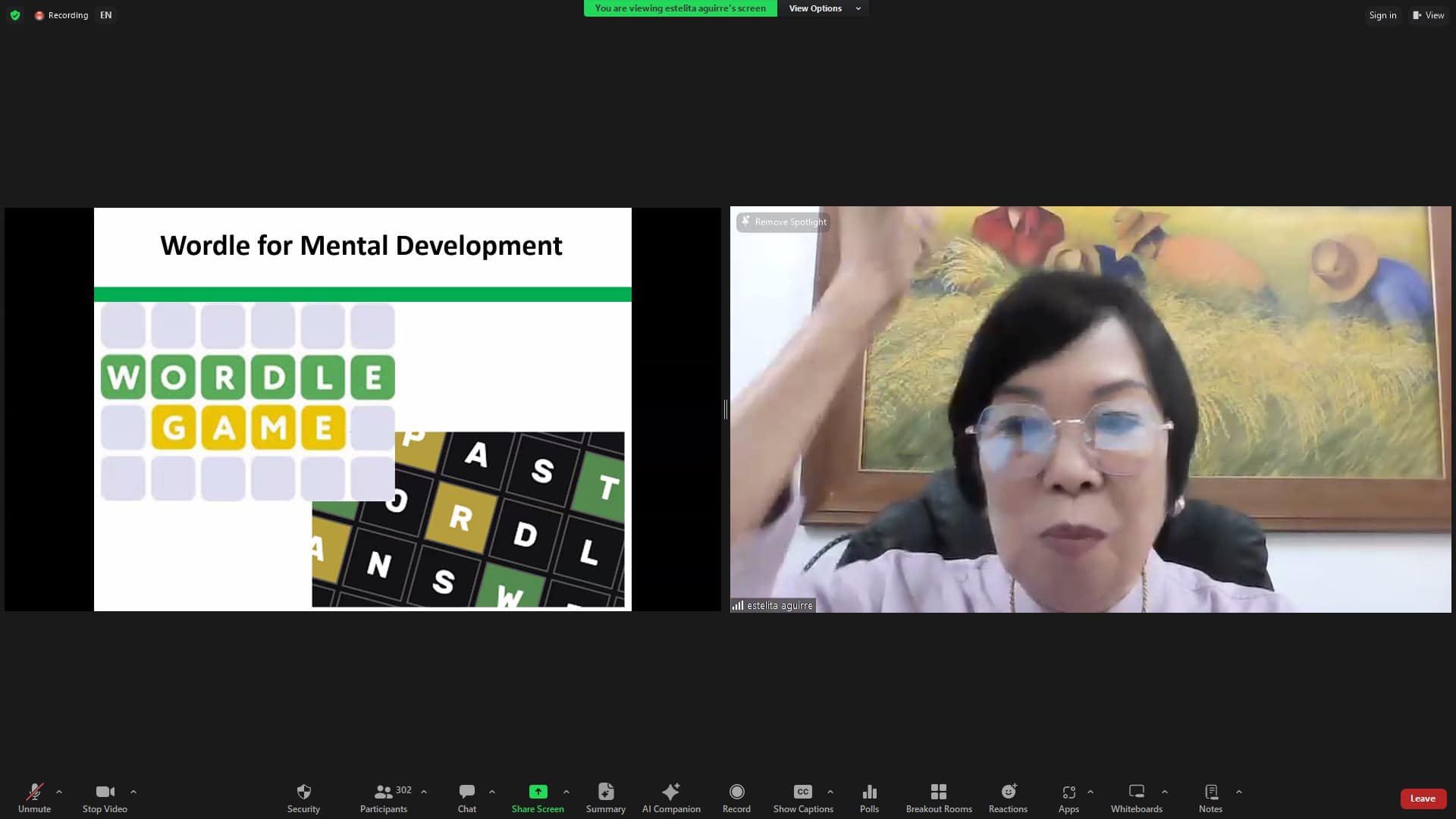Click the EN language indicator
This screenshot has width=1456, height=819.
click(106, 15)
